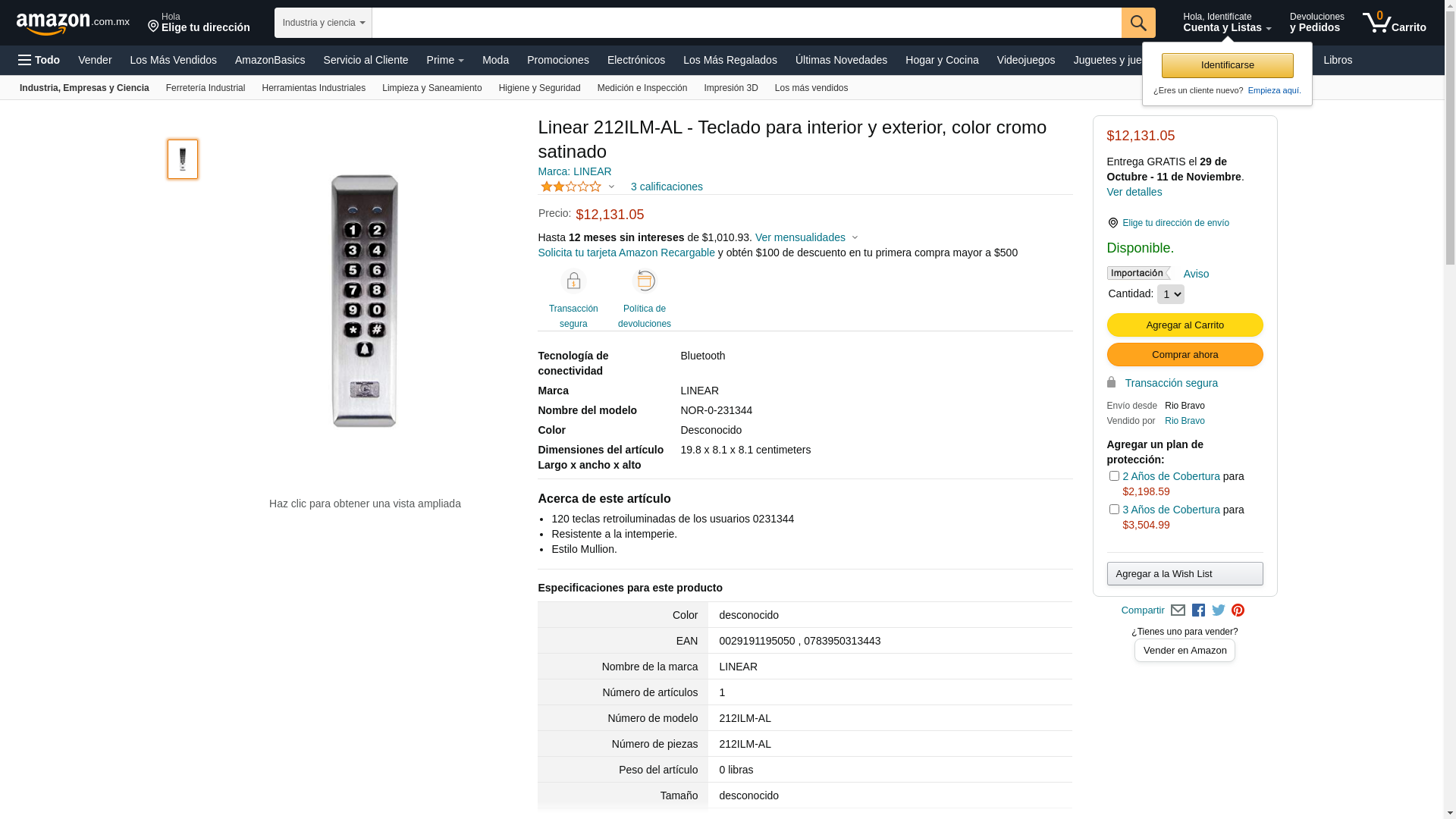The image size is (1456, 819).
Task: Expand the Industria y ciencia search category dropdown
Action: (x=323, y=23)
